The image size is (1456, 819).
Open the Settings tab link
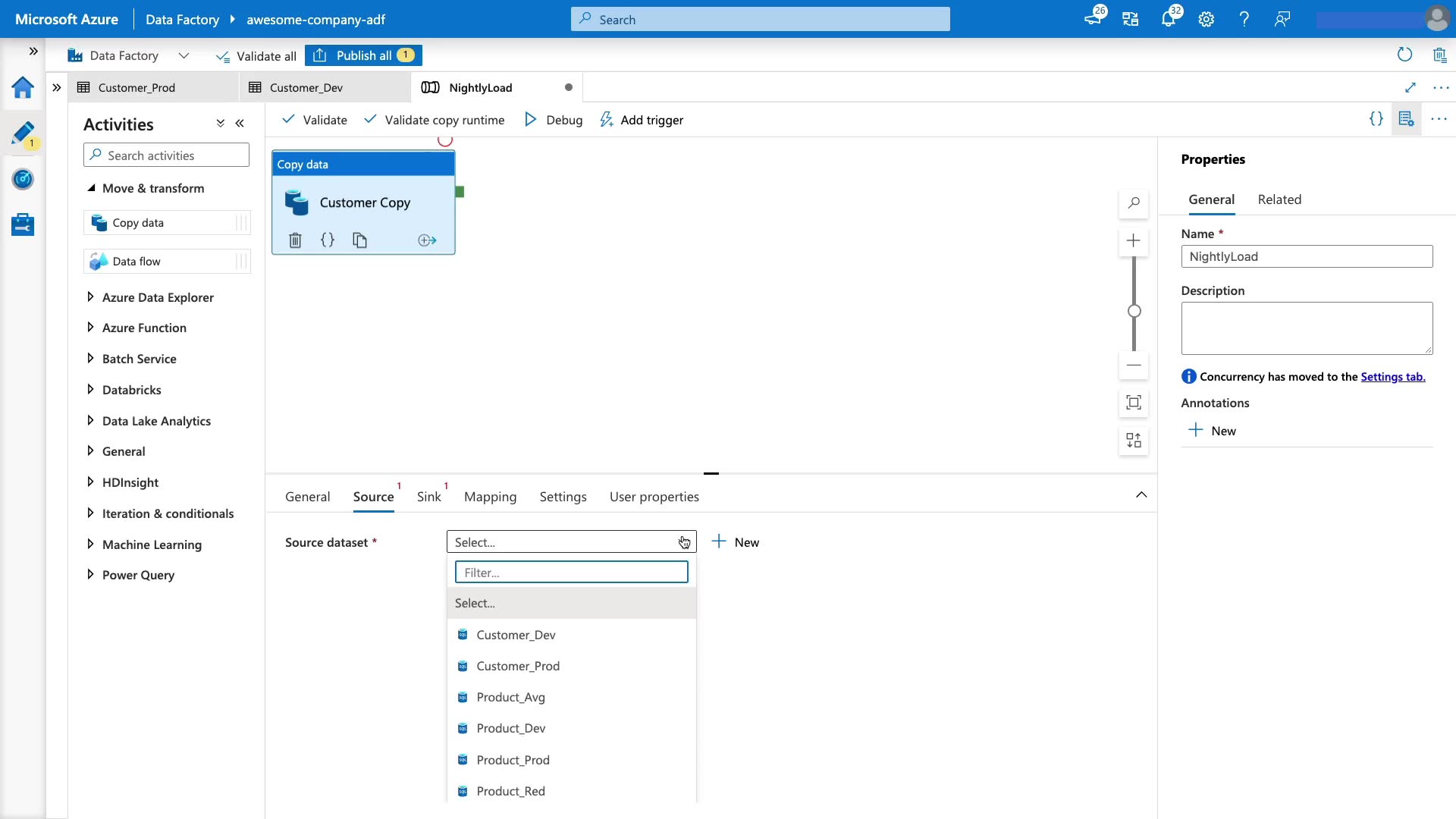click(1392, 377)
